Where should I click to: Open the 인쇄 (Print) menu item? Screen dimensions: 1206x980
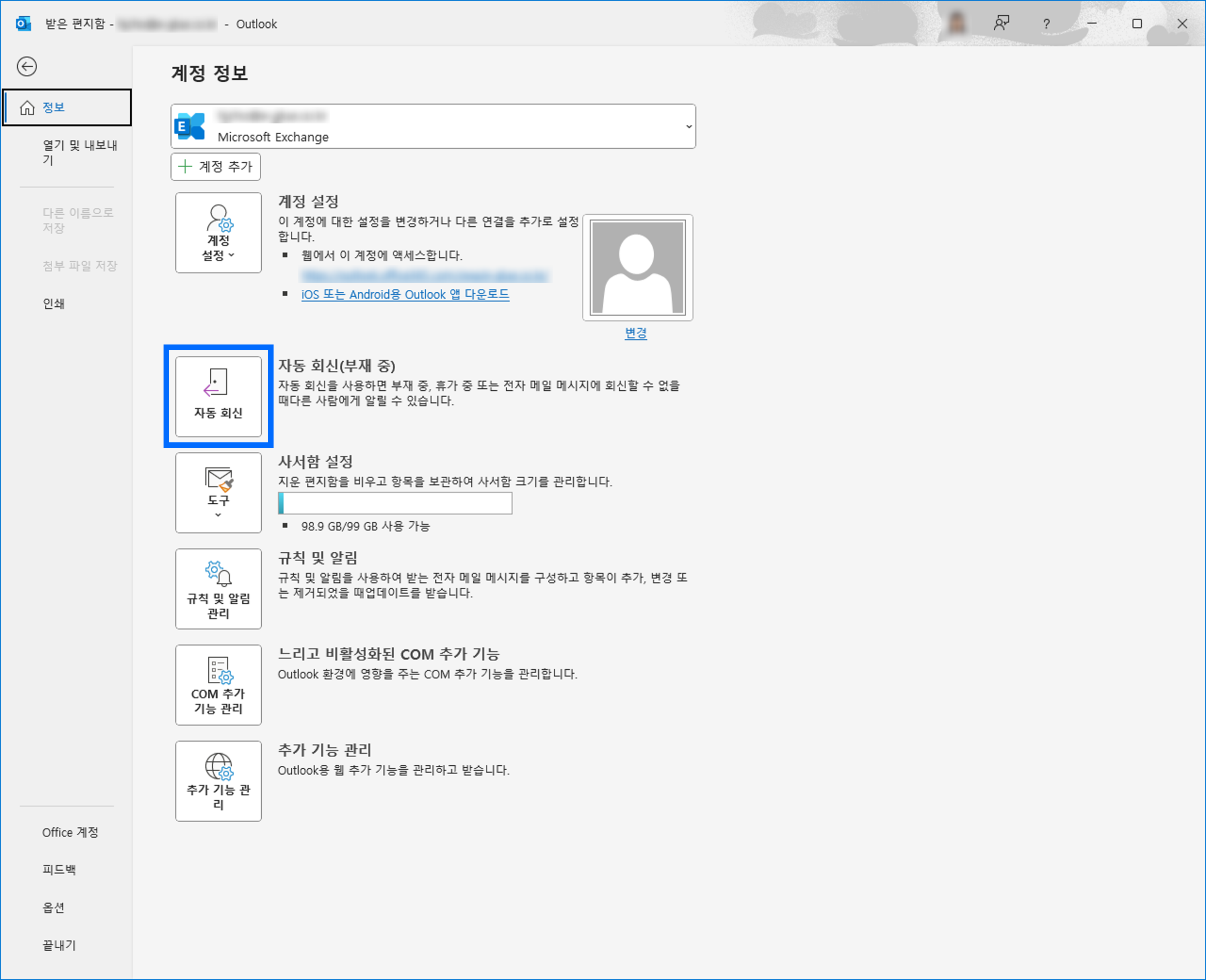[x=53, y=304]
